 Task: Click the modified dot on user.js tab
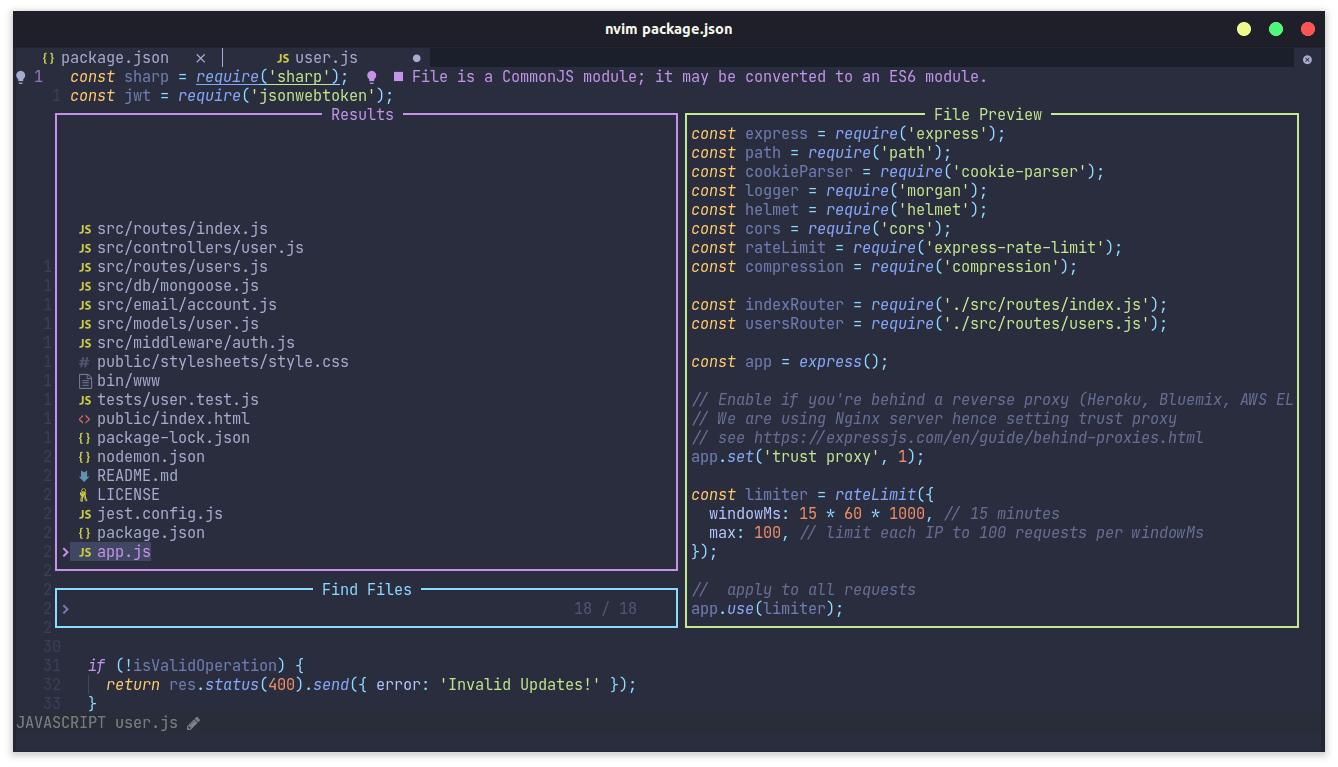pyautogui.click(x=417, y=58)
